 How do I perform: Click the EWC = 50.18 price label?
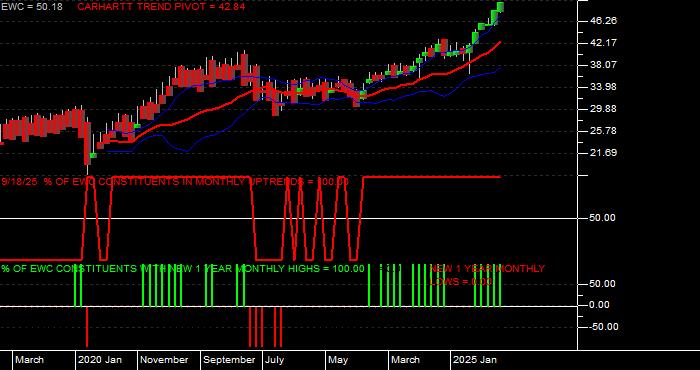[32, 7]
